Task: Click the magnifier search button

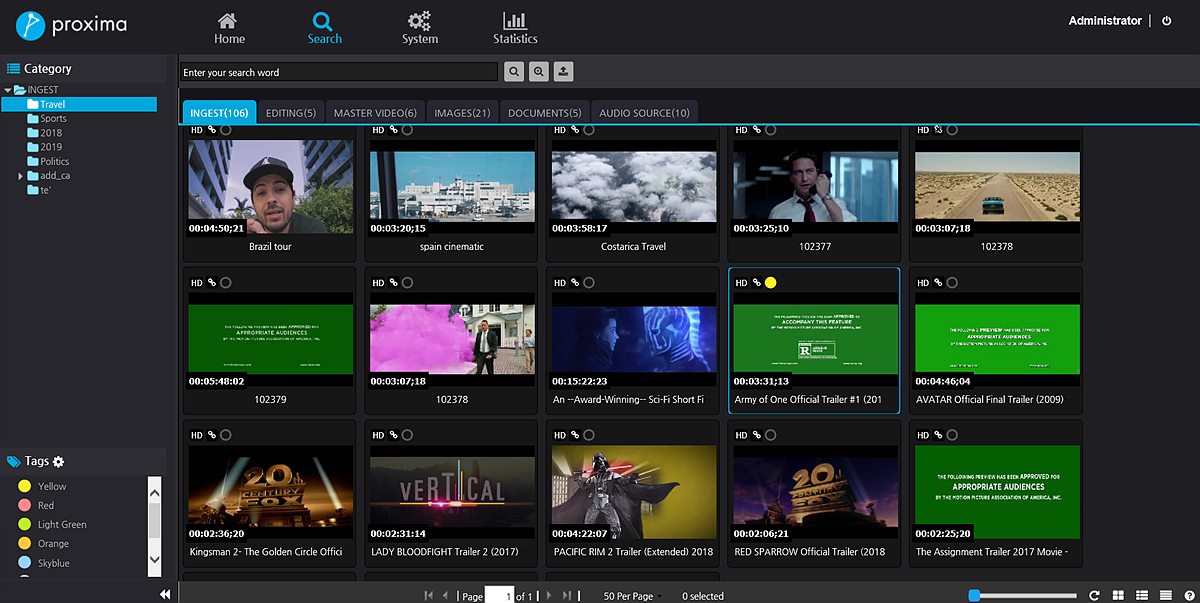Action: 514,72
